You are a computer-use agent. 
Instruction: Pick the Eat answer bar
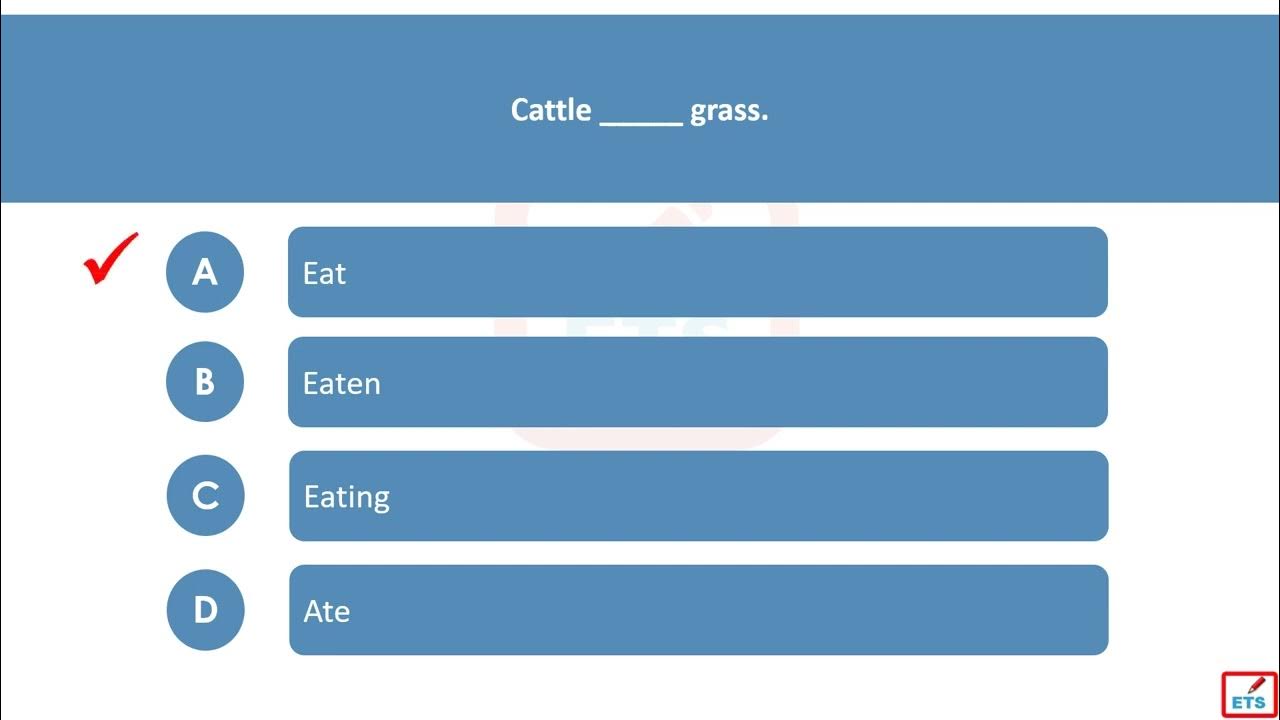click(x=698, y=272)
